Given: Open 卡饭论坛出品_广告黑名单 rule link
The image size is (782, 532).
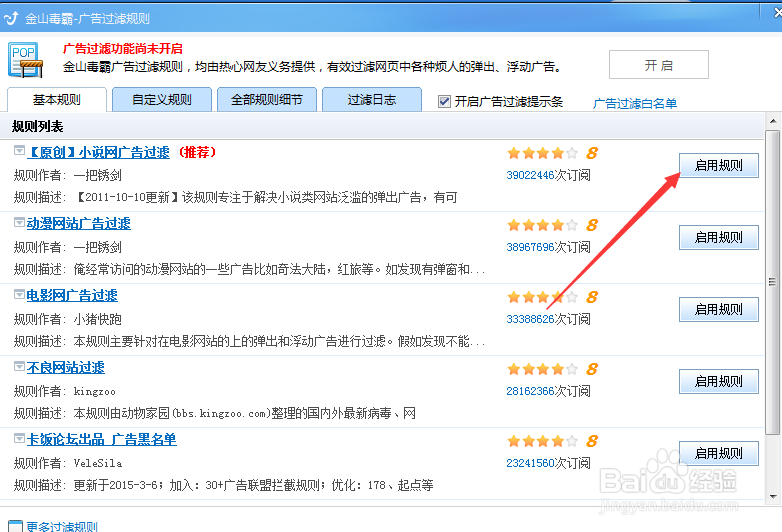Looking at the screenshot, I should click(x=102, y=439).
